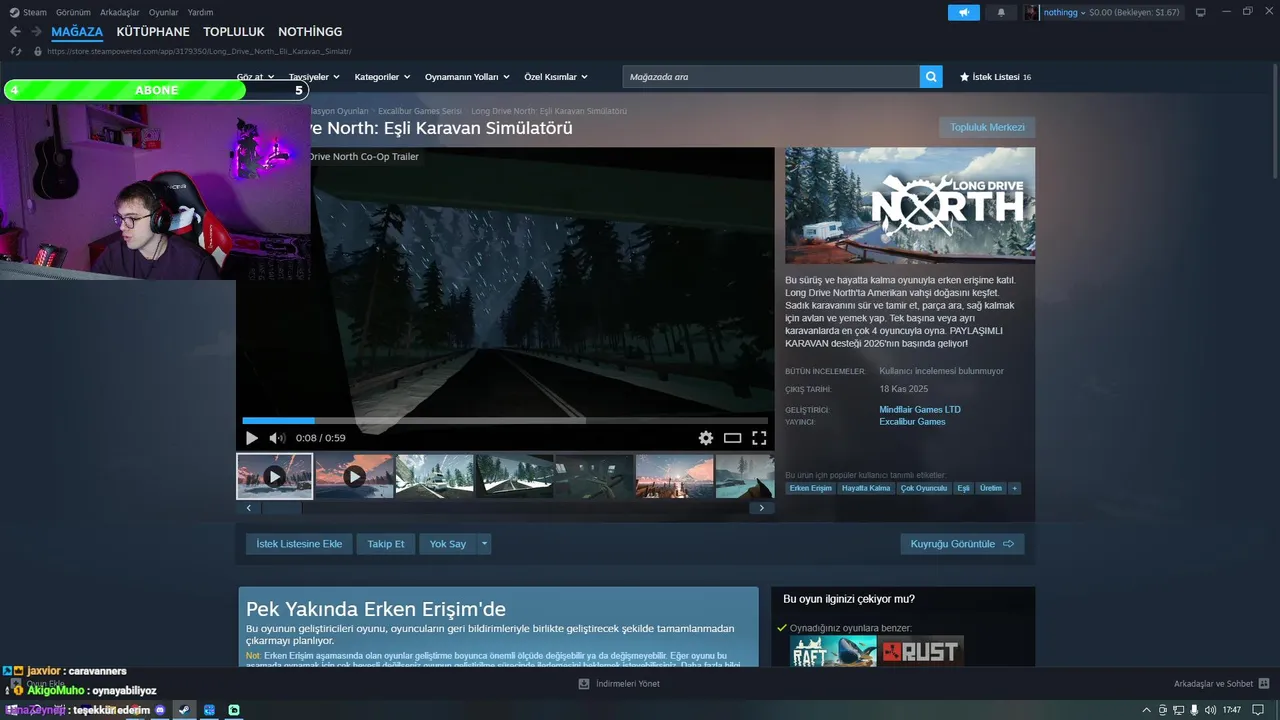The height and width of the screenshot is (720, 1280).
Task: Click Kuyruğu Görüntüle button
Action: 962,544
